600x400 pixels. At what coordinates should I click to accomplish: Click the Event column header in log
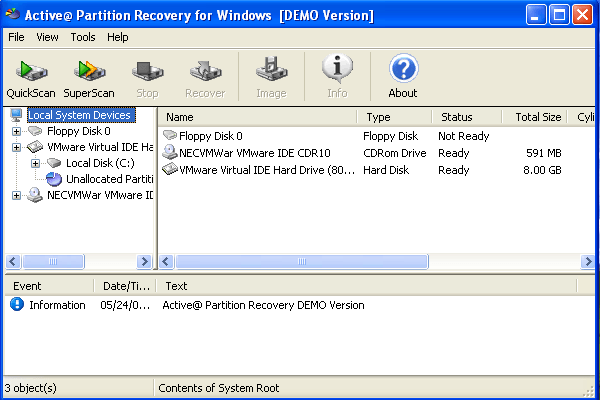pyautogui.click(x=49, y=286)
